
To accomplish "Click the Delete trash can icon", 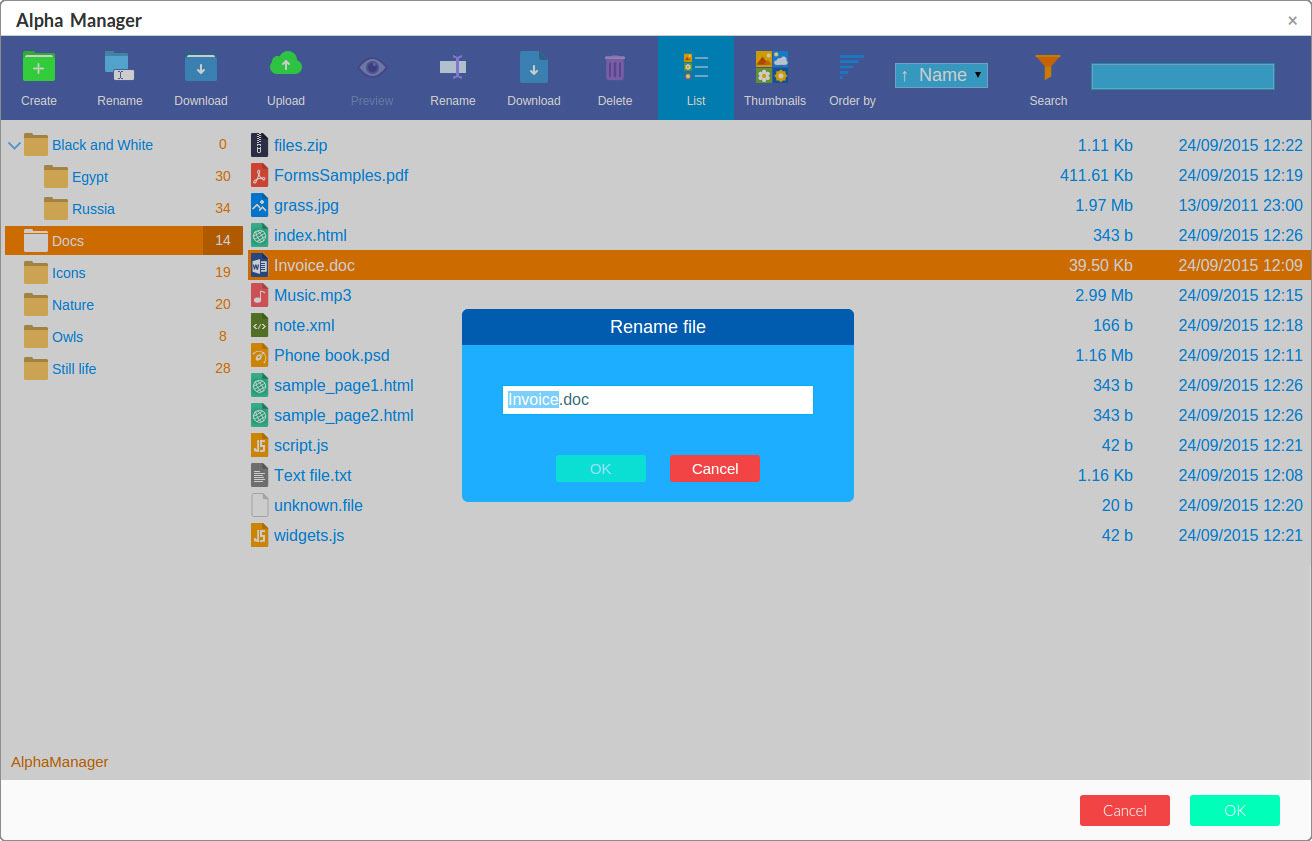I will point(615,67).
